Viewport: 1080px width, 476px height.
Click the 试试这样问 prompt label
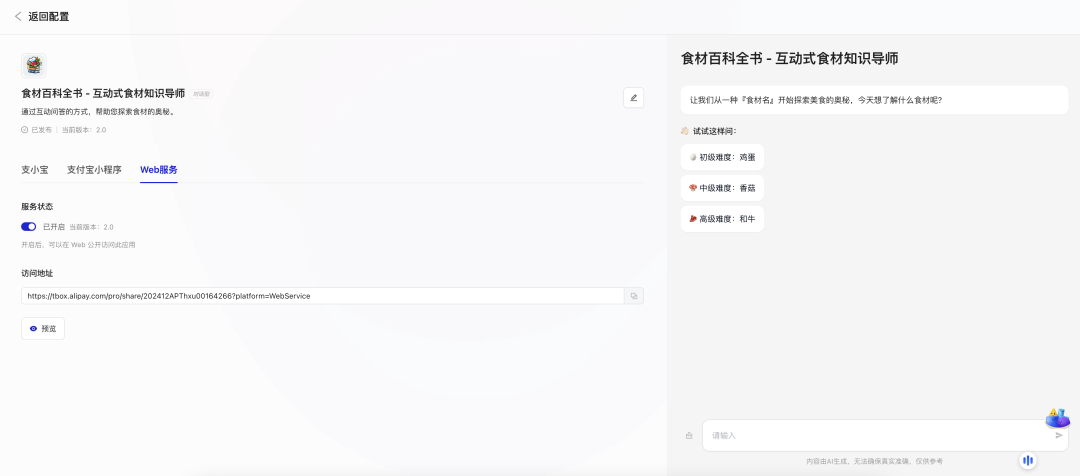point(715,131)
